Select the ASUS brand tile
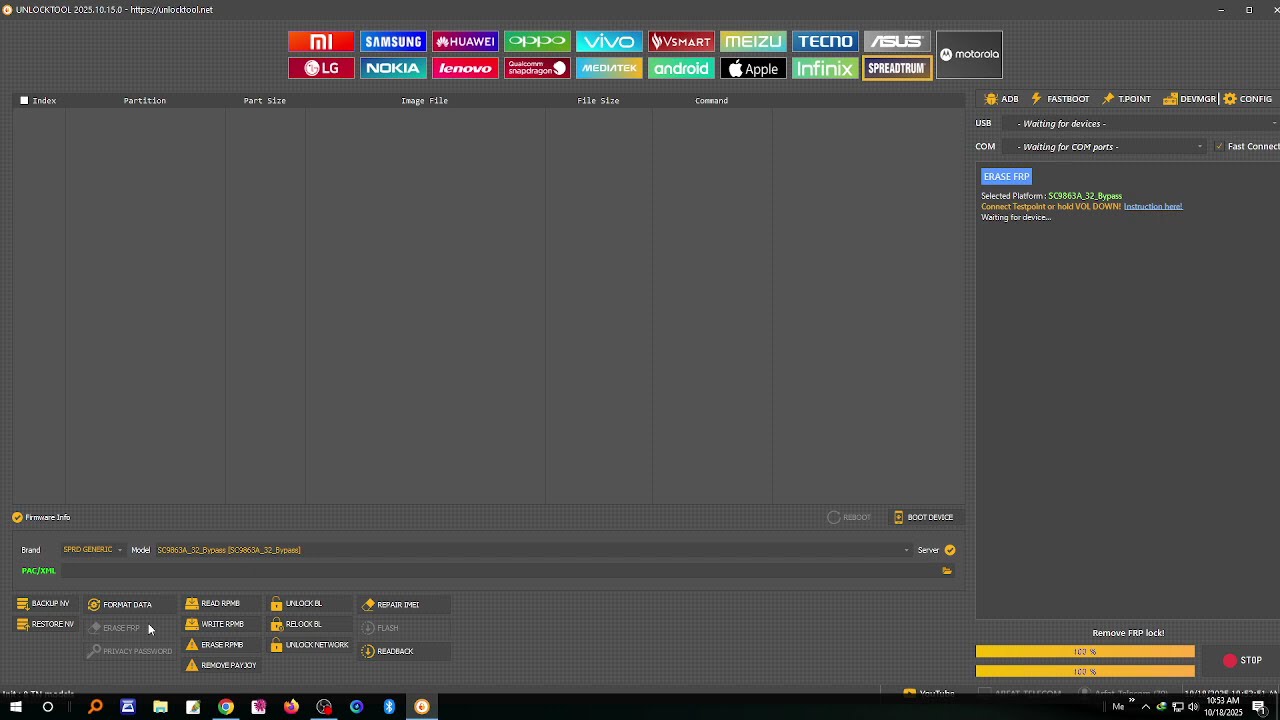 [x=897, y=41]
